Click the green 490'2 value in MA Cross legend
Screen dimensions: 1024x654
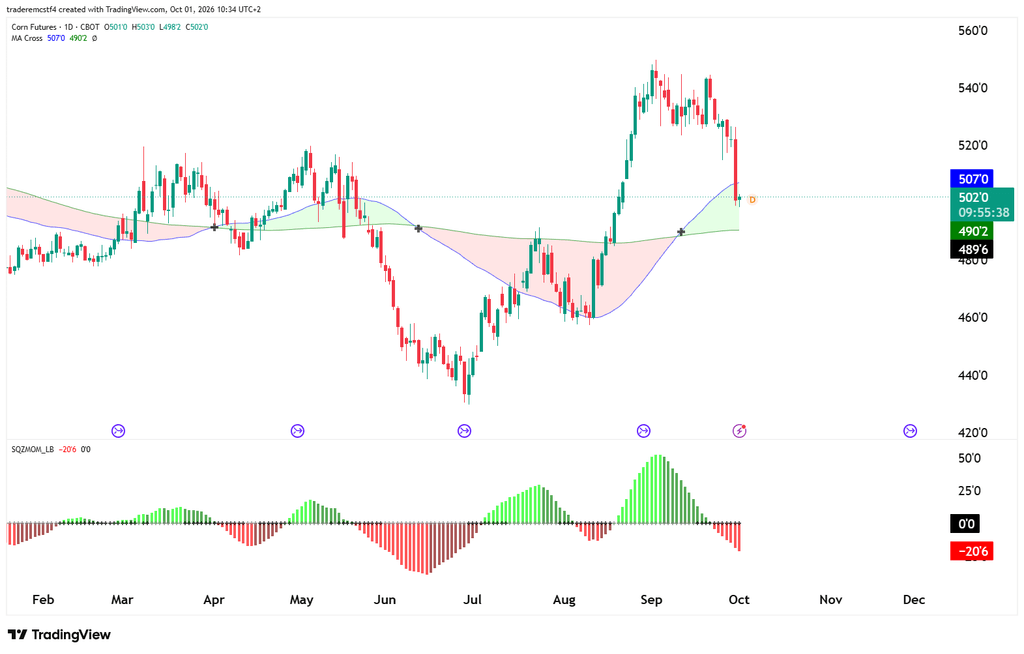tap(78, 39)
